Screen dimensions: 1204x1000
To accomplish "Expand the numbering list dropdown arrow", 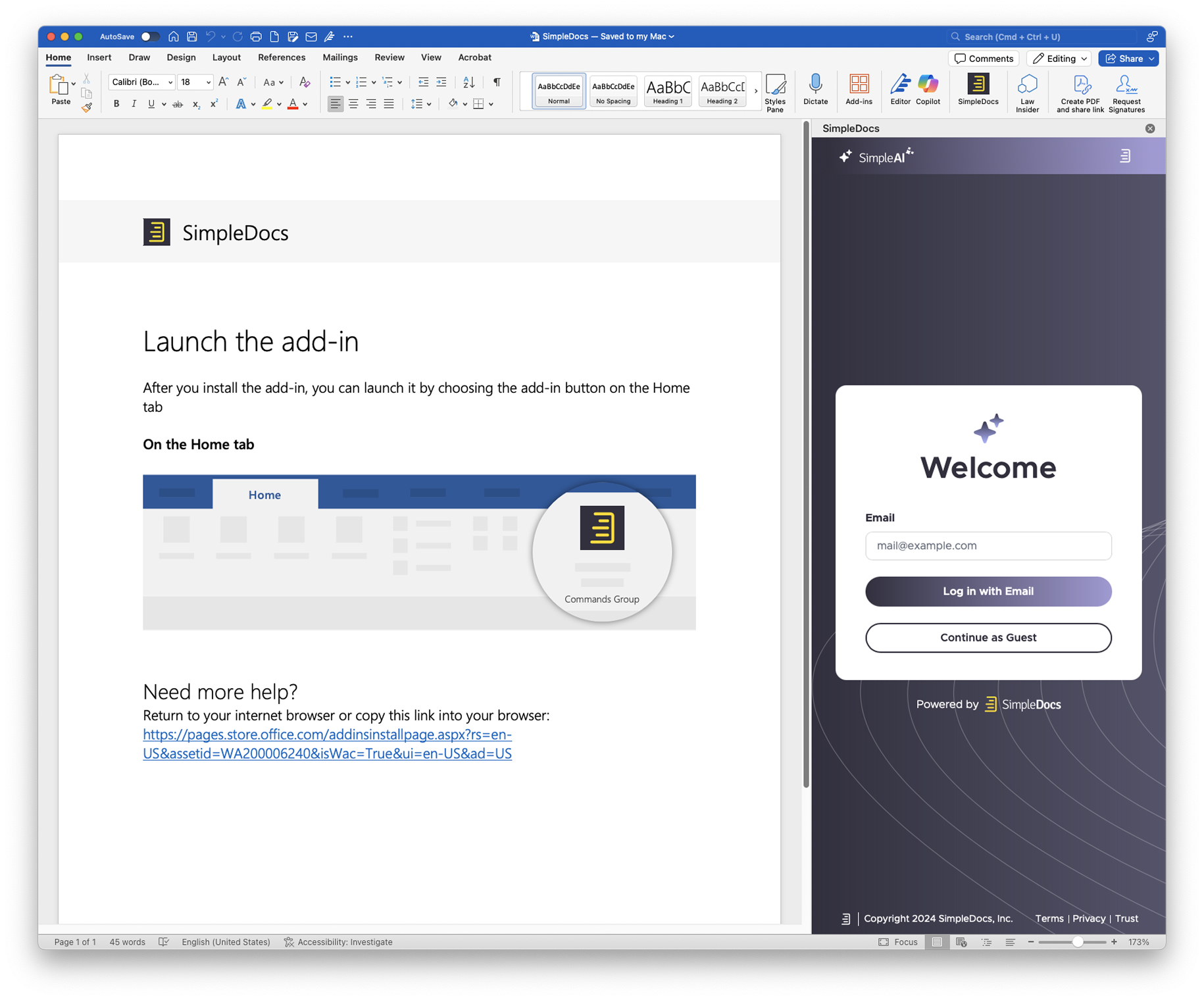I will coord(374,82).
